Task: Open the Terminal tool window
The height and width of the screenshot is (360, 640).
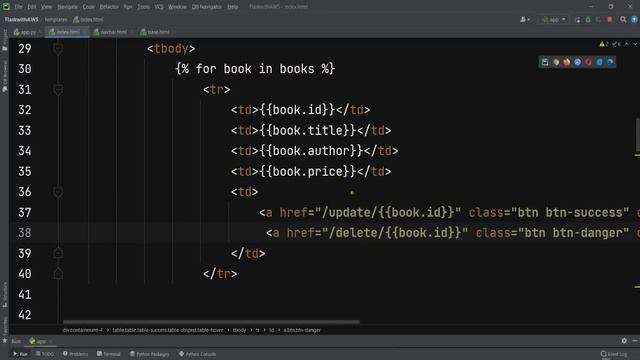Action: 109,354
